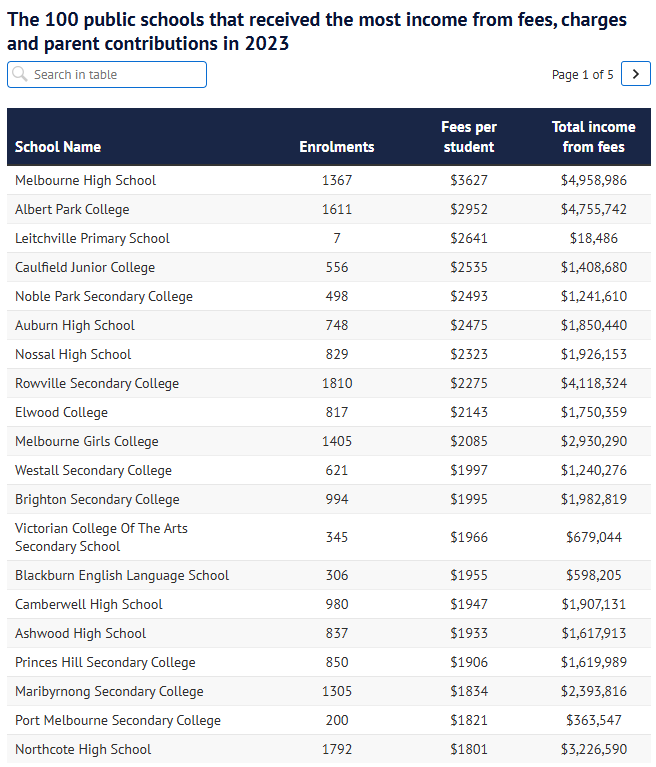This screenshot has width=656, height=767.
Task: Select Westall Secondary College name
Action: pyautogui.click(x=93, y=471)
